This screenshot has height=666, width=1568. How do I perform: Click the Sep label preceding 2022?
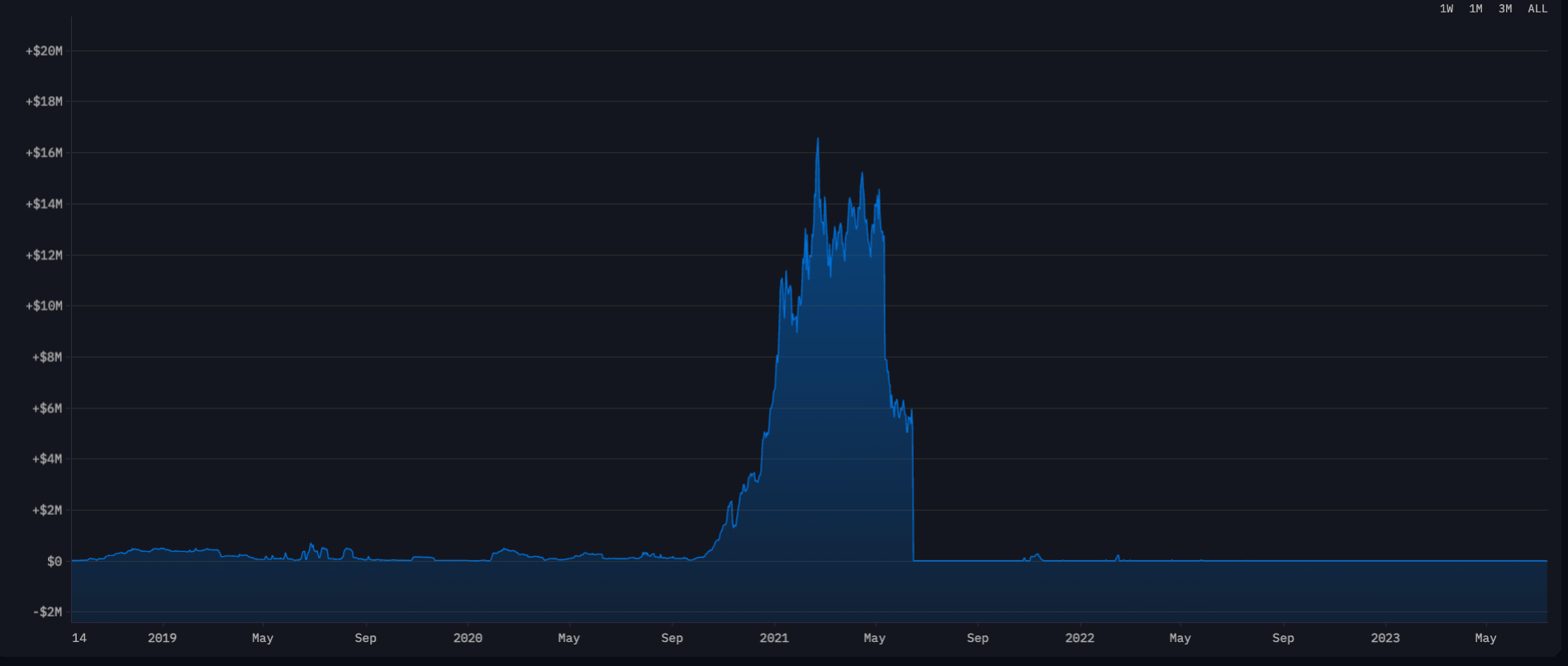[978, 638]
